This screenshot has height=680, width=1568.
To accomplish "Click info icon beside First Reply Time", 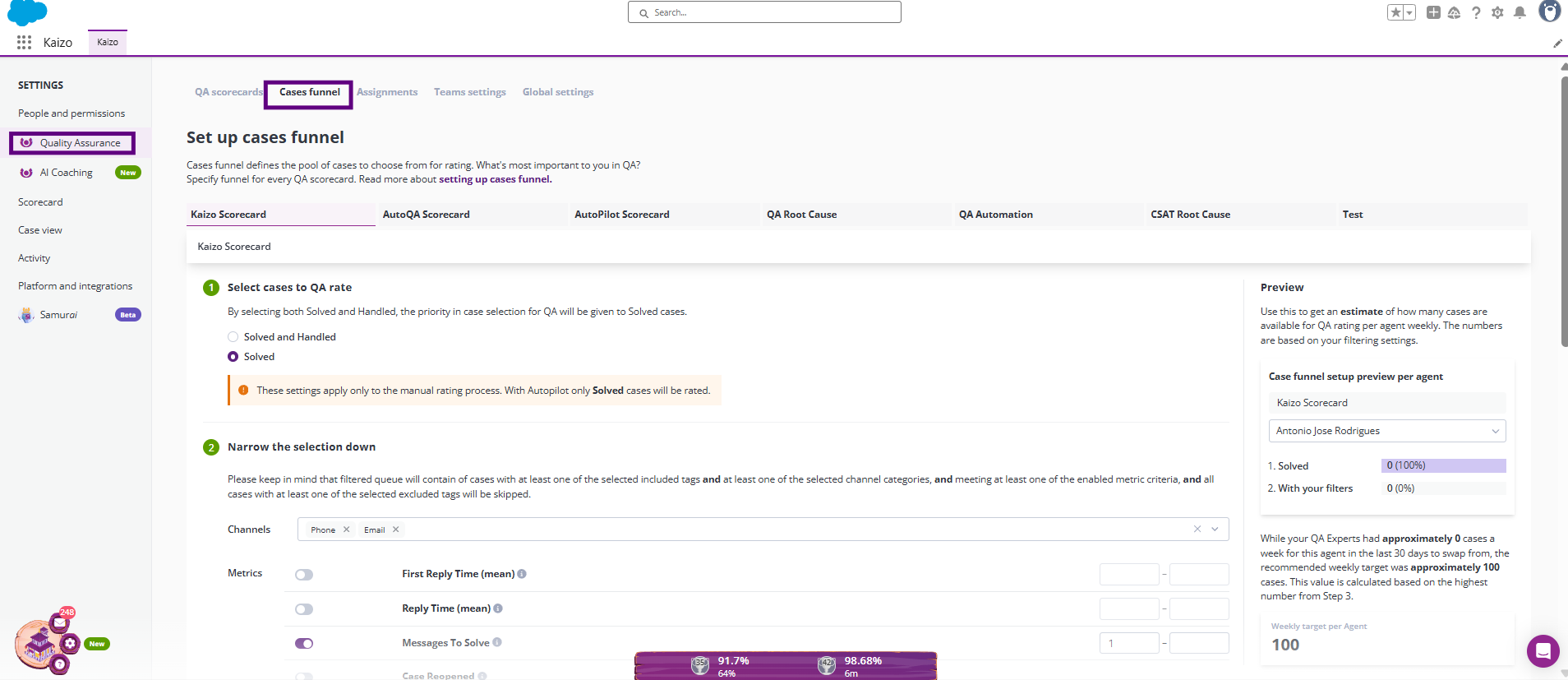I will coord(522,574).
